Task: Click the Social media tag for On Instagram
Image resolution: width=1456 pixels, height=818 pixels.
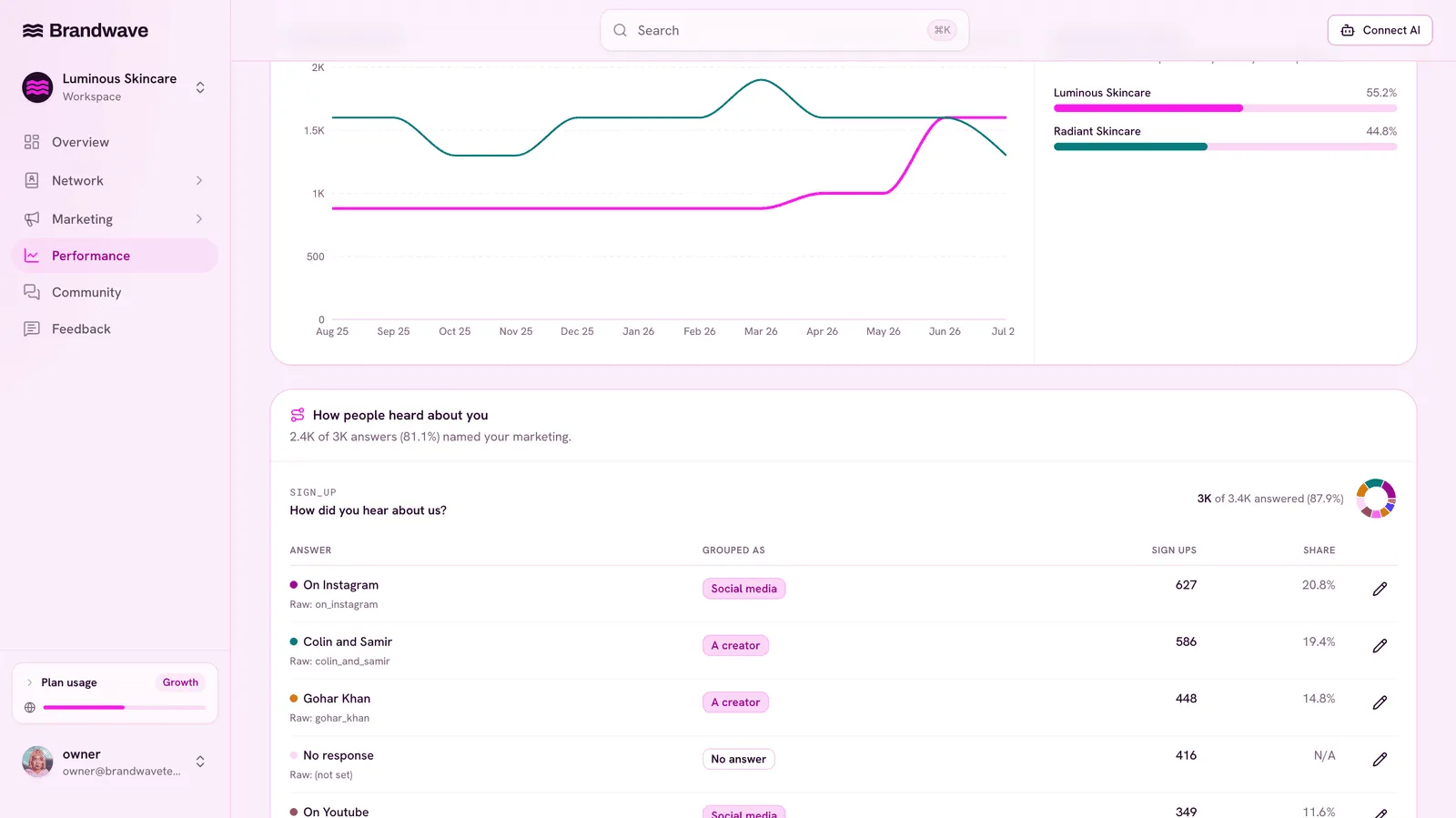Action: click(x=743, y=589)
